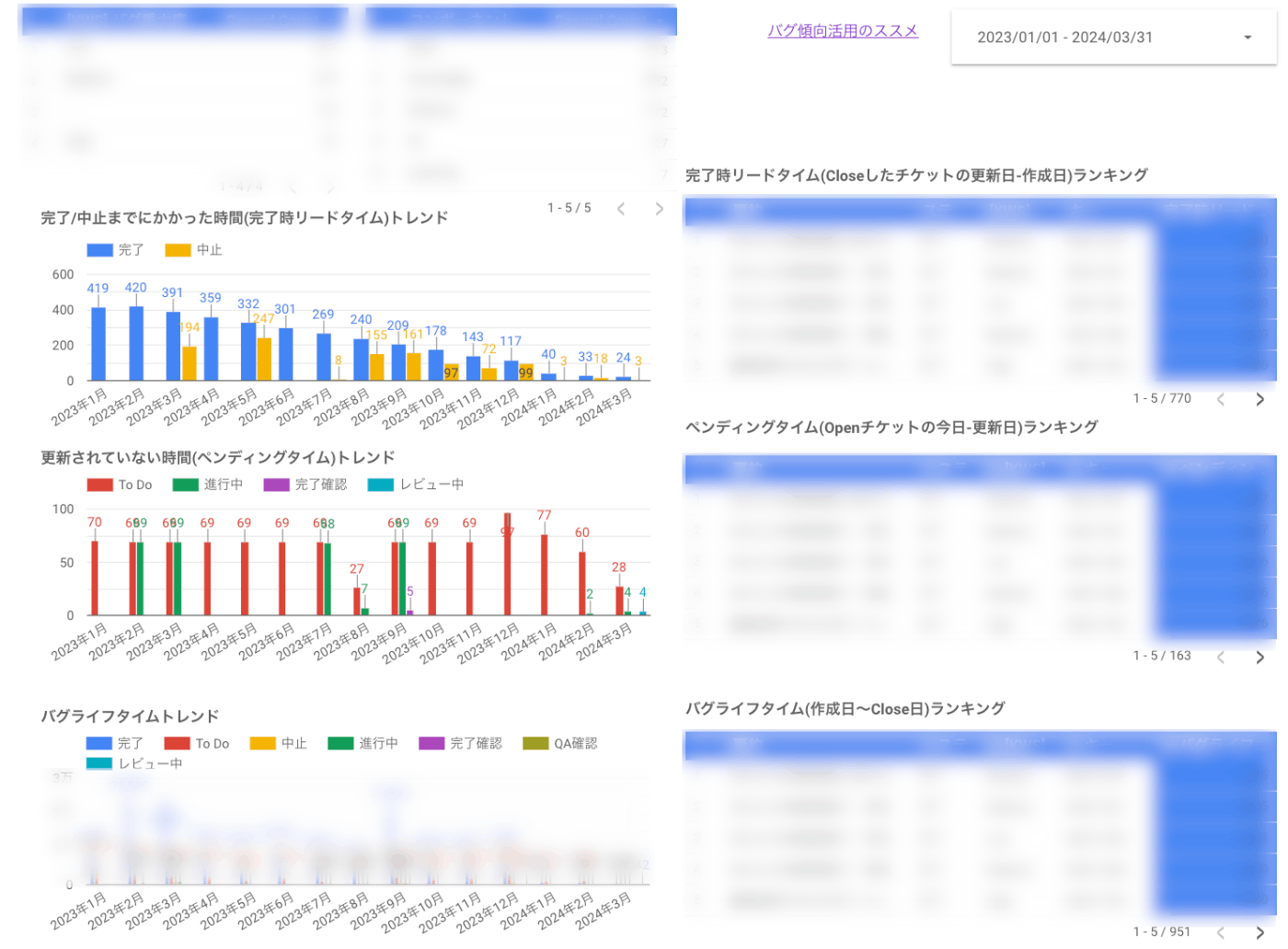Toggle 進行中 legend in bug lifetime trend
The width and height of the screenshot is (1288, 949).
363,743
